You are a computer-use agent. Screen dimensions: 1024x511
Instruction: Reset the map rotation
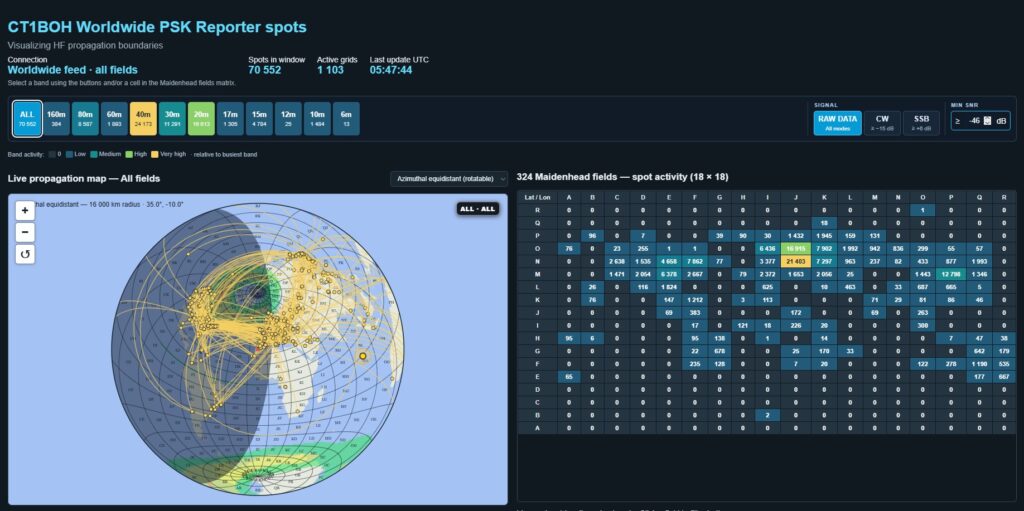coord(25,254)
